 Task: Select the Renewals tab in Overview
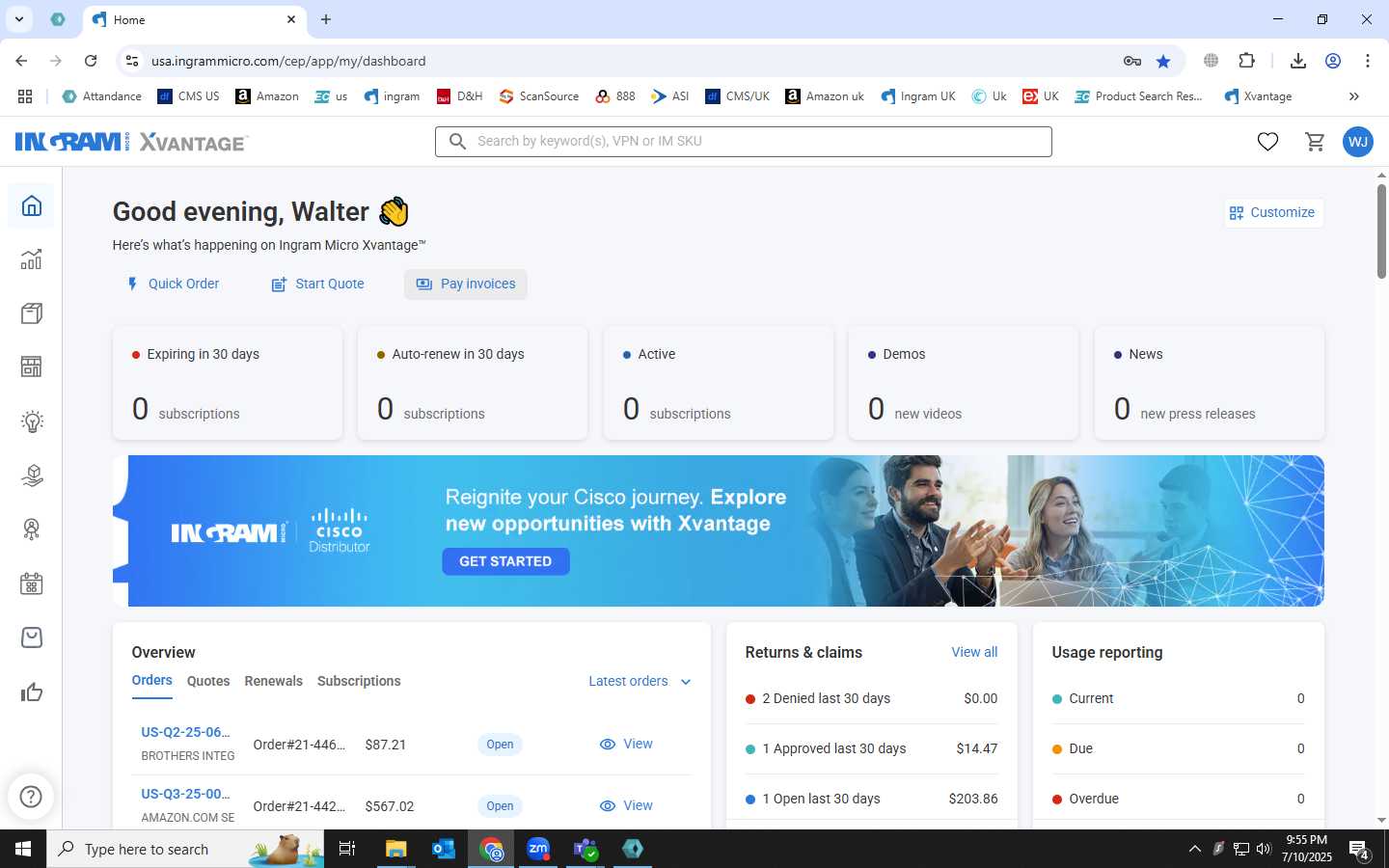pyautogui.click(x=273, y=681)
